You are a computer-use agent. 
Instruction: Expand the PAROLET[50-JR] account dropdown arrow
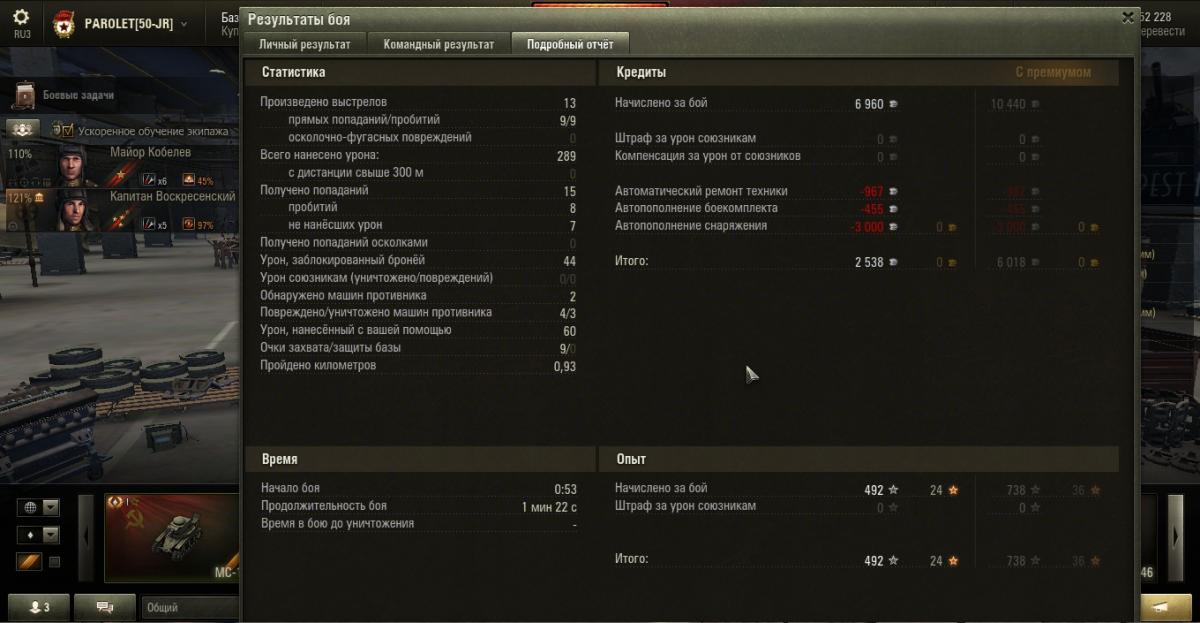[x=184, y=24]
